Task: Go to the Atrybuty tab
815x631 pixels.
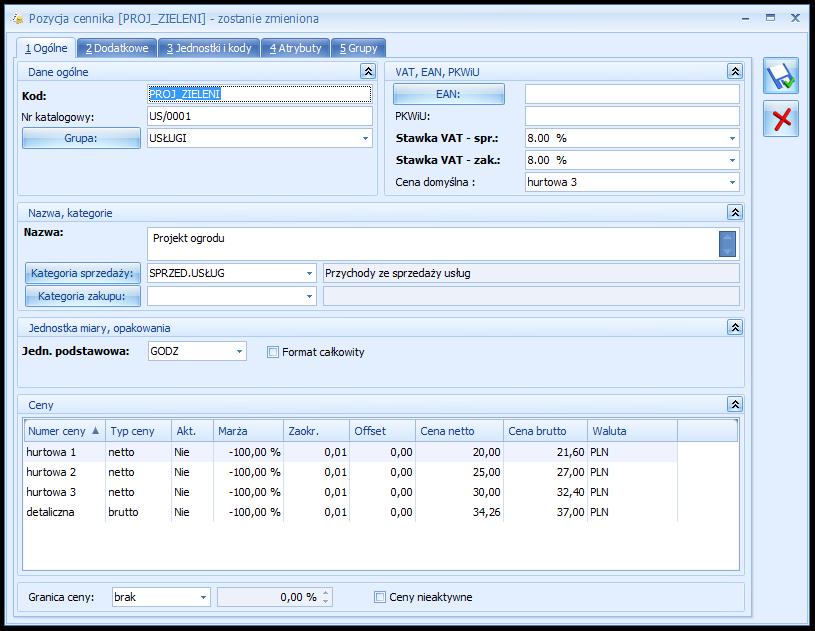Action: point(295,48)
